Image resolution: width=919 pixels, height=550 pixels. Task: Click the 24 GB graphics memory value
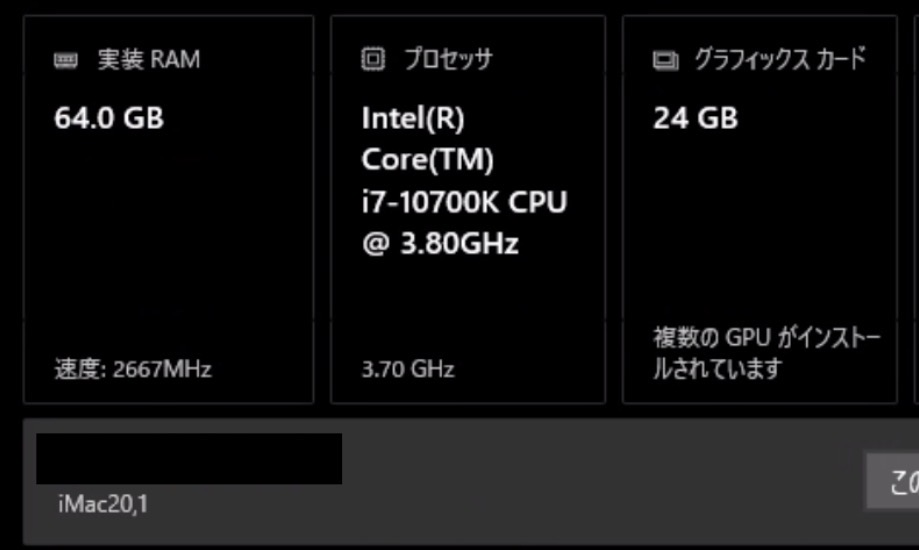tap(696, 118)
